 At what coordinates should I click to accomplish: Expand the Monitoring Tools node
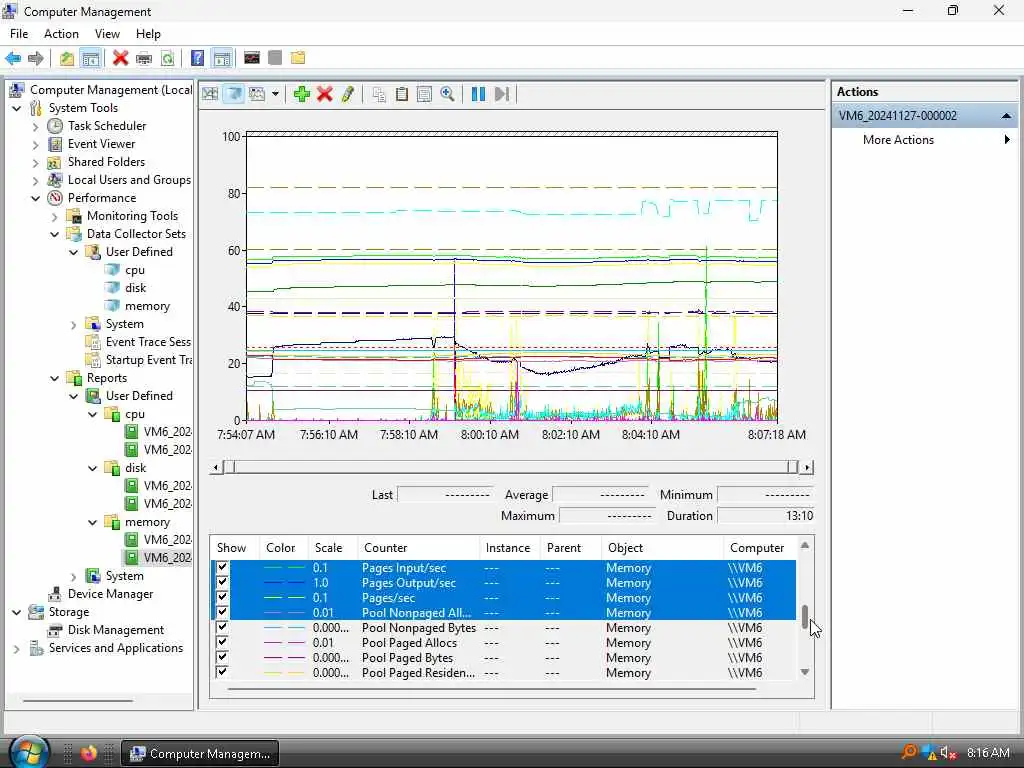tap(55, 217)
